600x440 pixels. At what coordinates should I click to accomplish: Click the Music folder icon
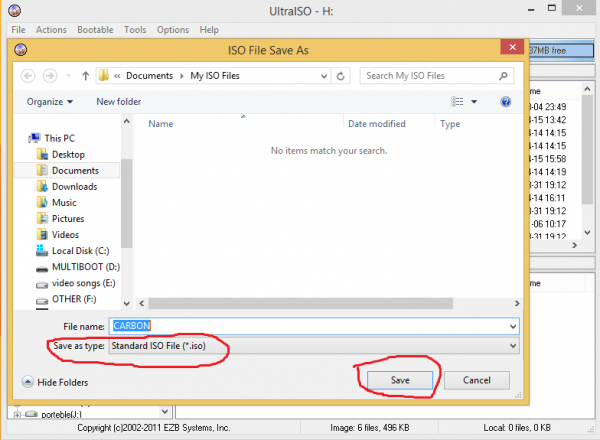(x=42, y=202)
